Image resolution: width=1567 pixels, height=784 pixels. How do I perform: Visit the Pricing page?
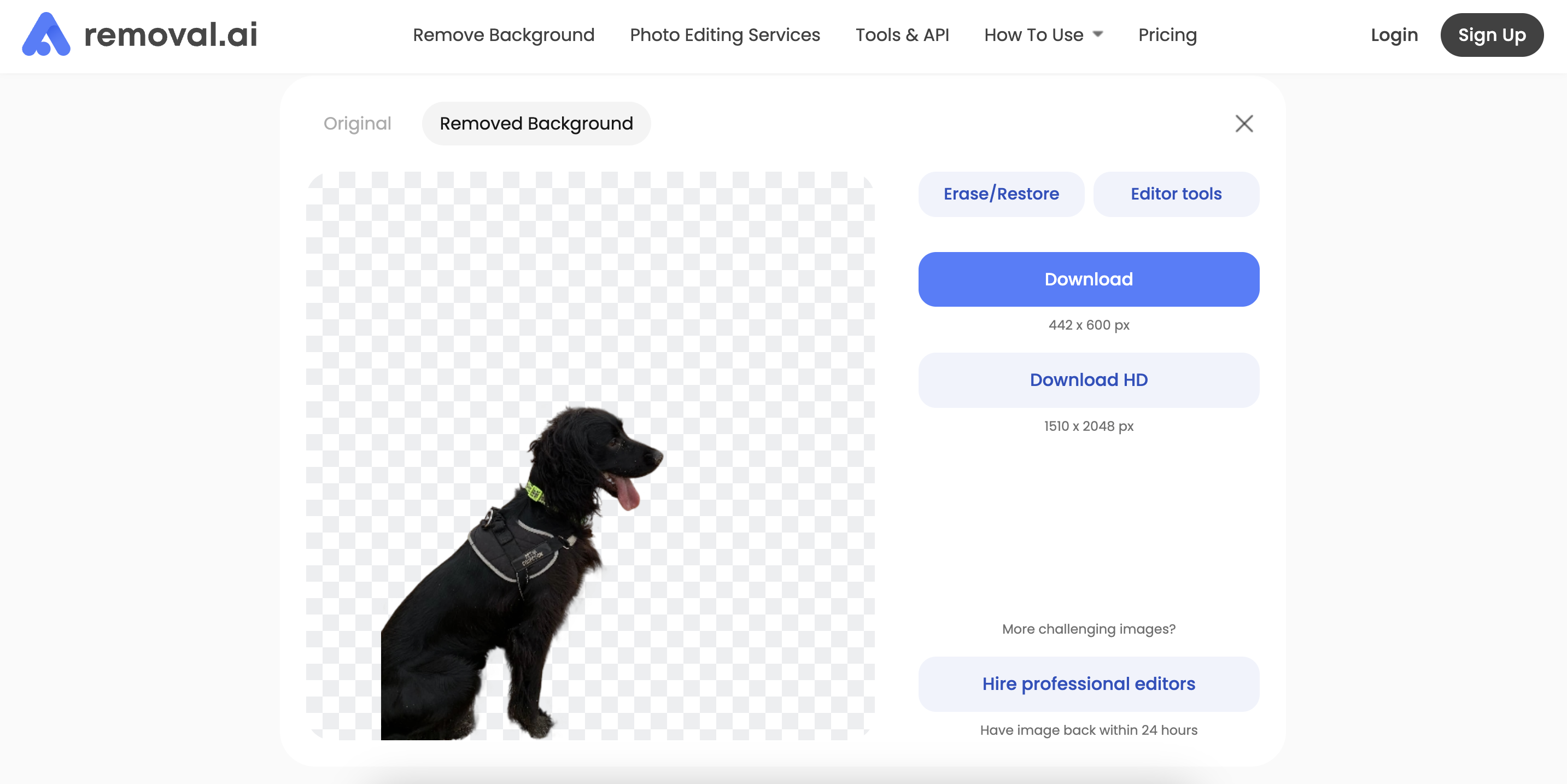click(1167, 34)
